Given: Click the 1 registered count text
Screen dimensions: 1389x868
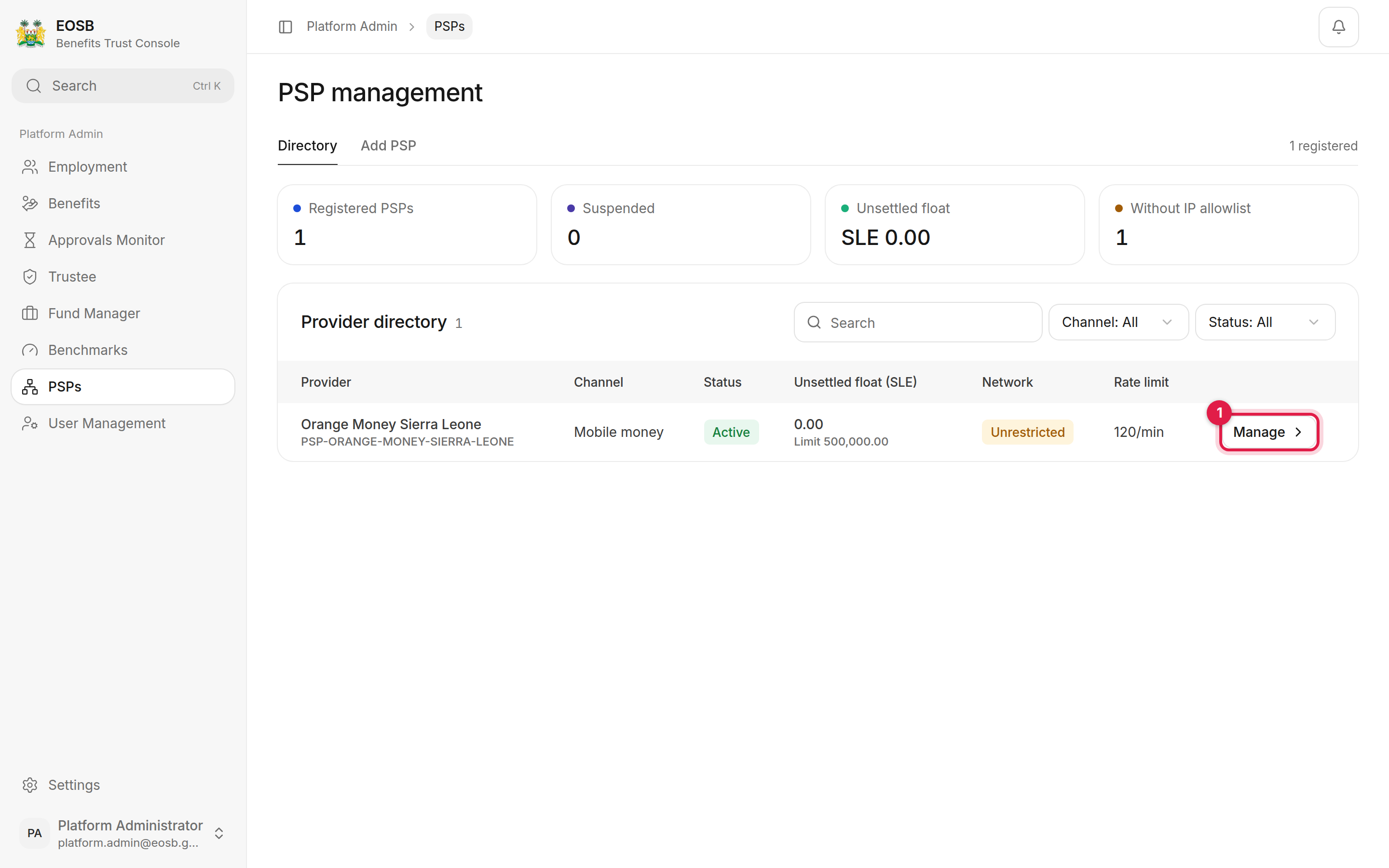Looking at the screenshot, I should point(1323,146).
